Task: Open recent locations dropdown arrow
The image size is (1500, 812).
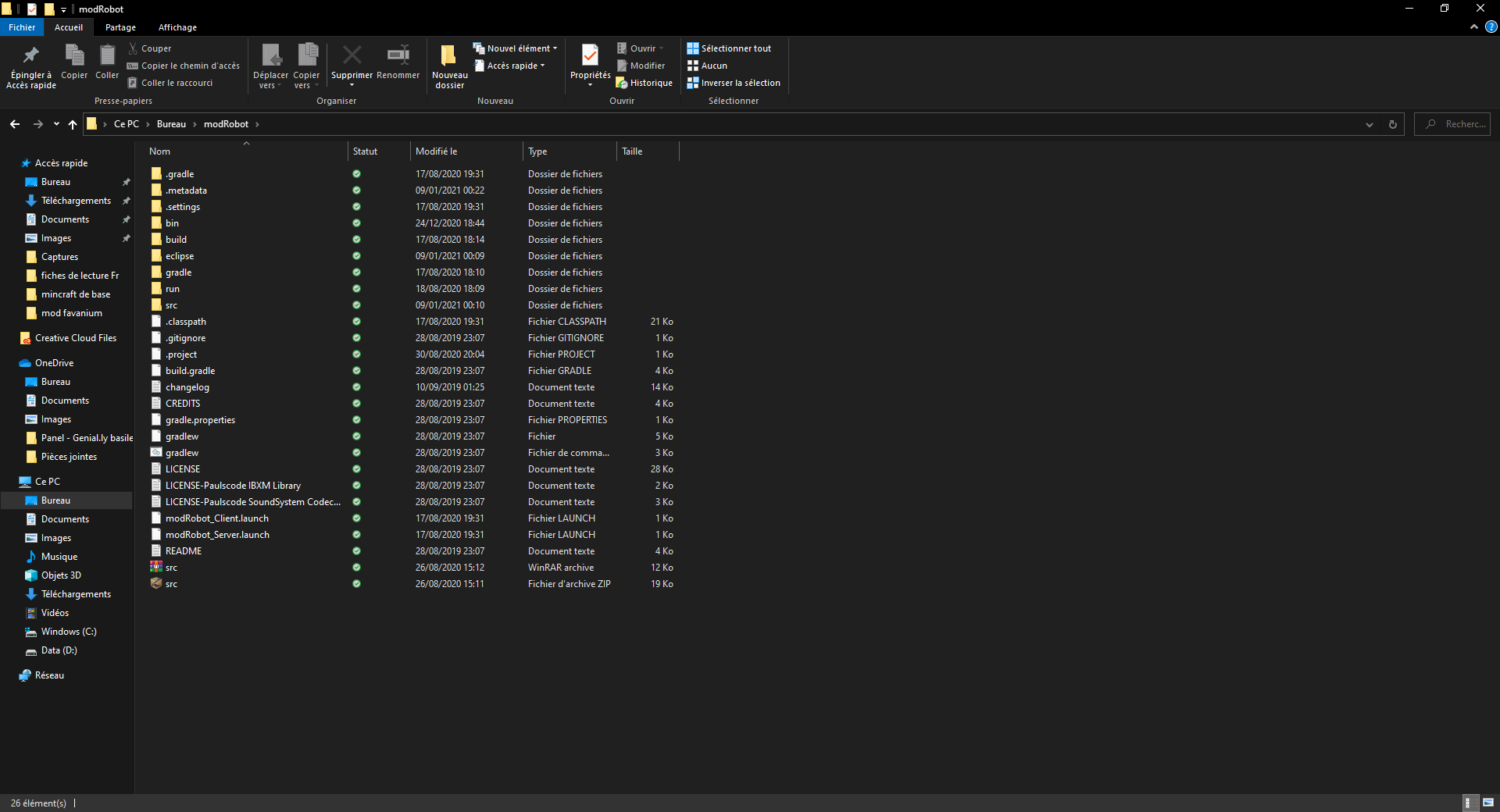Action: (x=56, y=124)
